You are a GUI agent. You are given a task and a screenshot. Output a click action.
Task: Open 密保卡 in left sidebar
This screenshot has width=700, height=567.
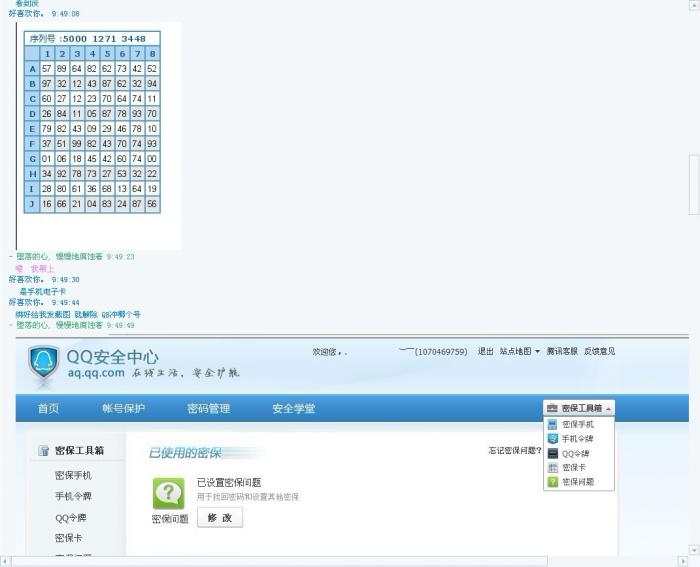coord(68,538)
